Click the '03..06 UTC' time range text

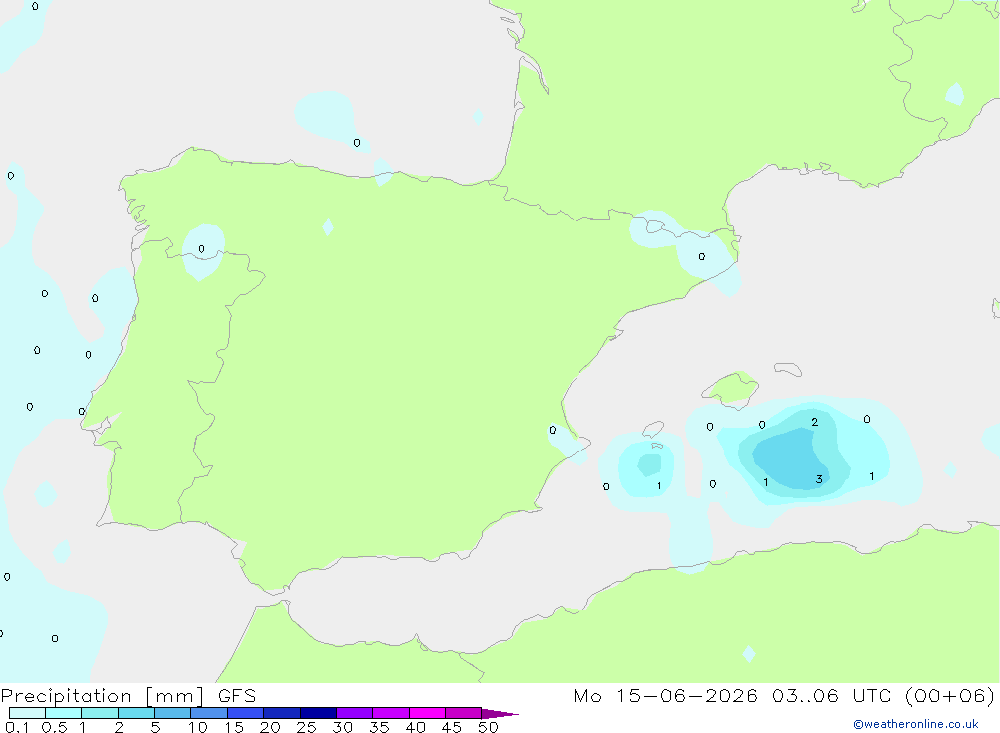(x=832, y=695)
